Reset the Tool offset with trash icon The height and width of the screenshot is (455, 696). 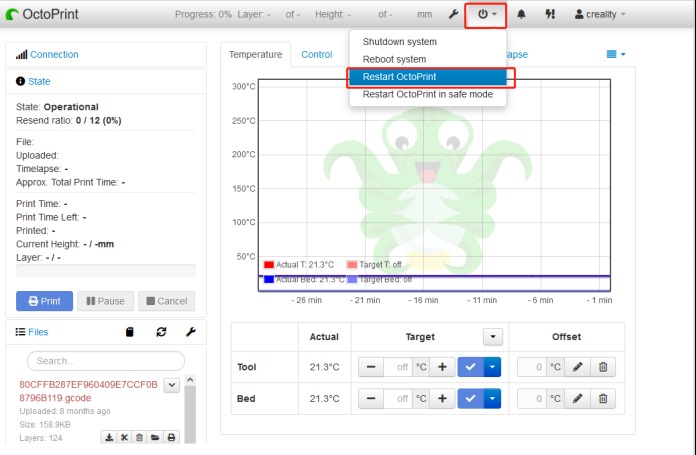(603, 367)
